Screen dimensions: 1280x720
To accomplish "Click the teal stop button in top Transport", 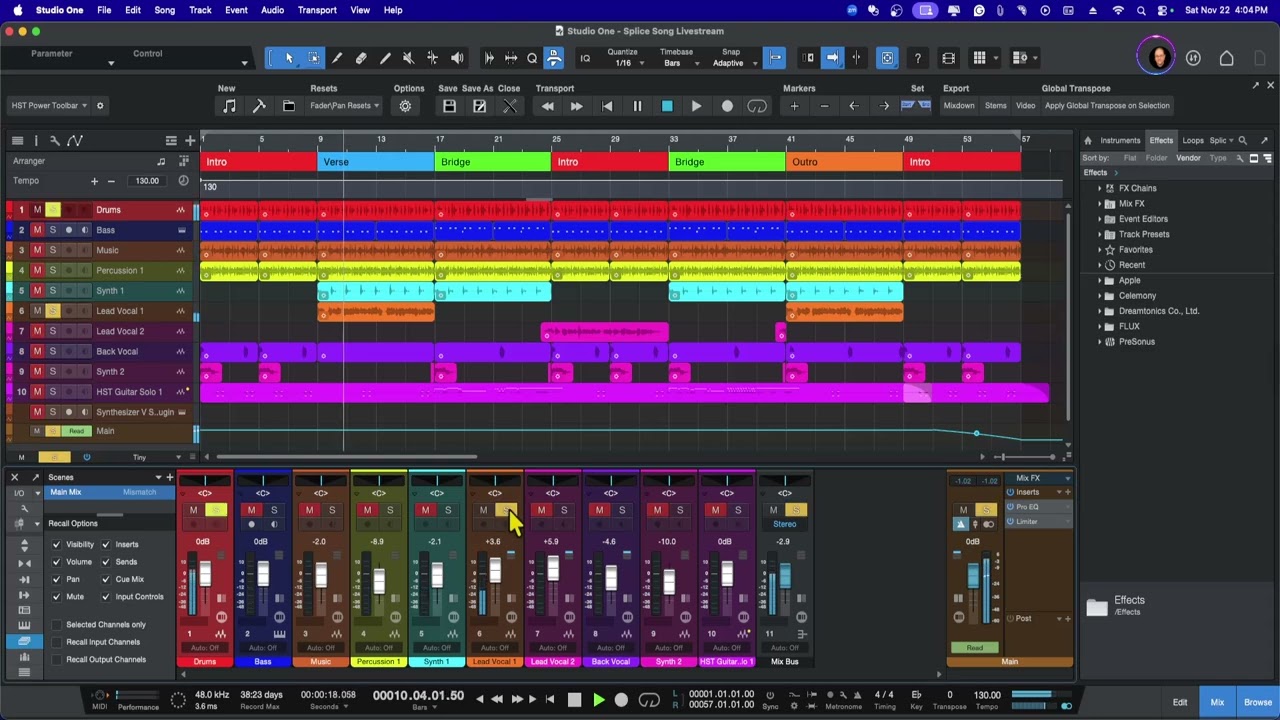I will [667, 106].
